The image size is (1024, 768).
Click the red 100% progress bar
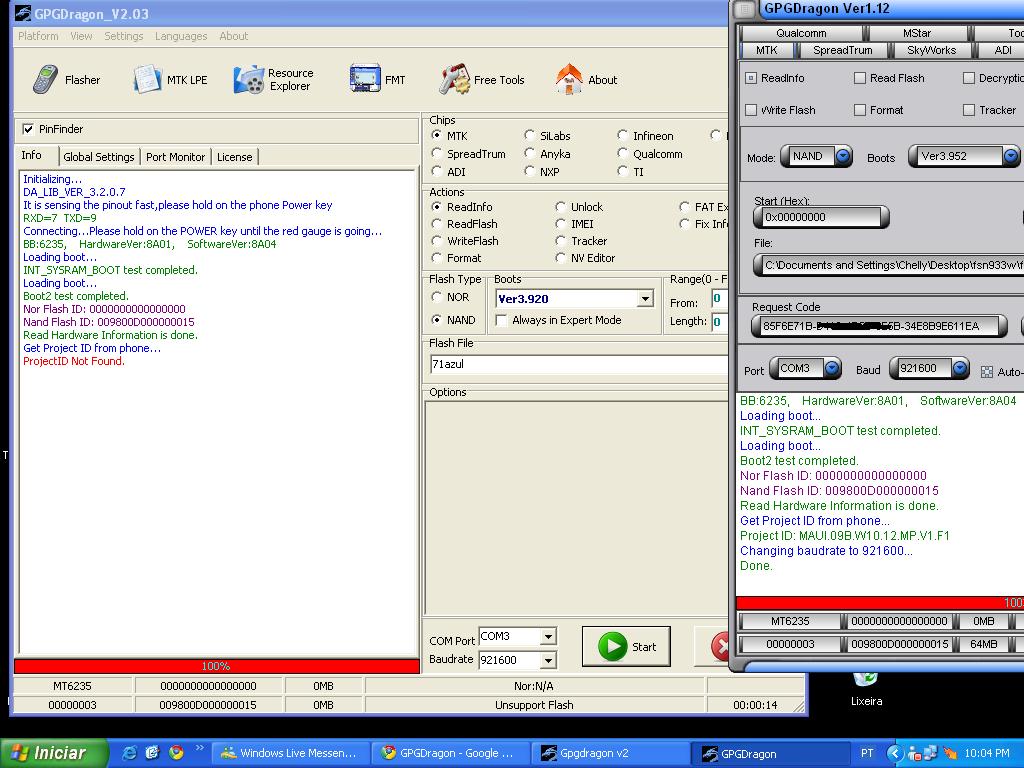coord(216,666)
